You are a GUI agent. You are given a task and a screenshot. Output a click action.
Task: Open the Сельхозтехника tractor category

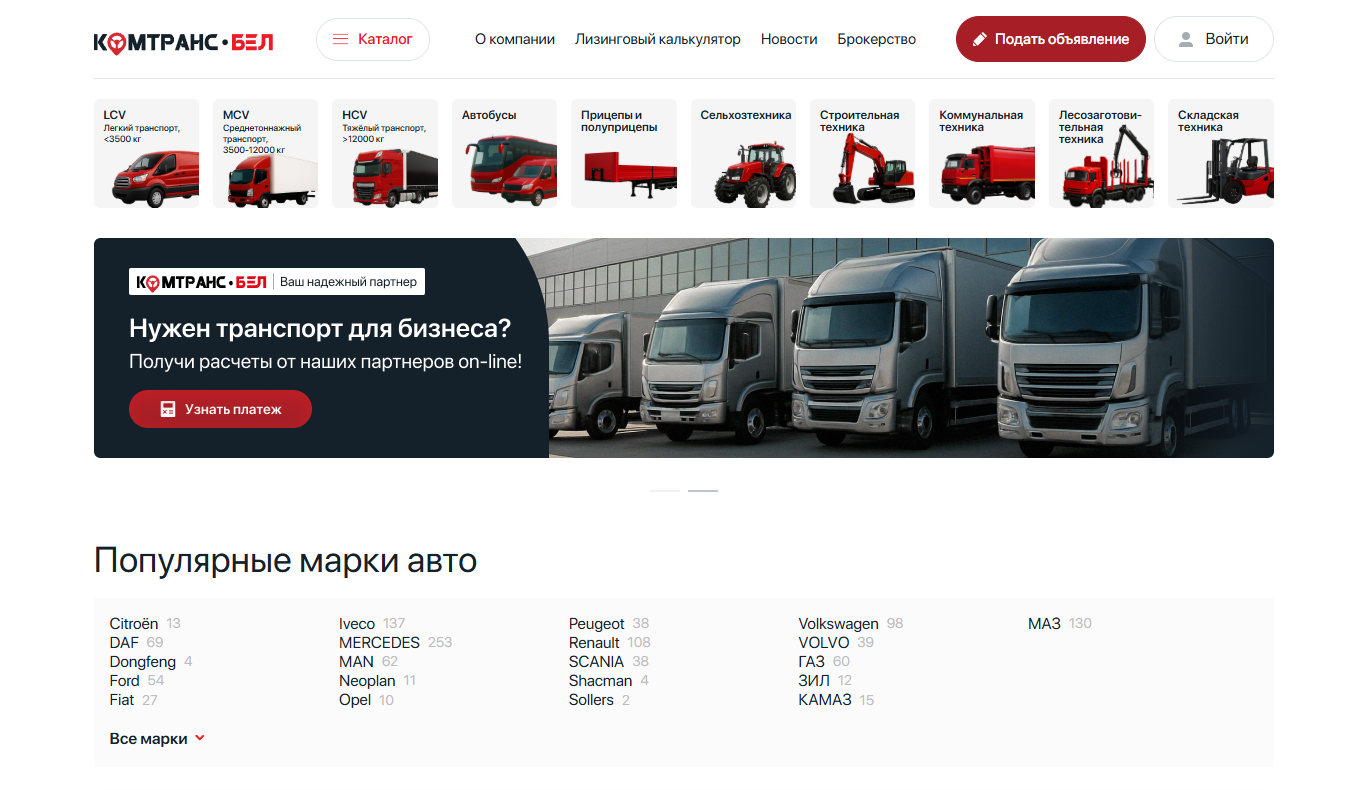743,153
